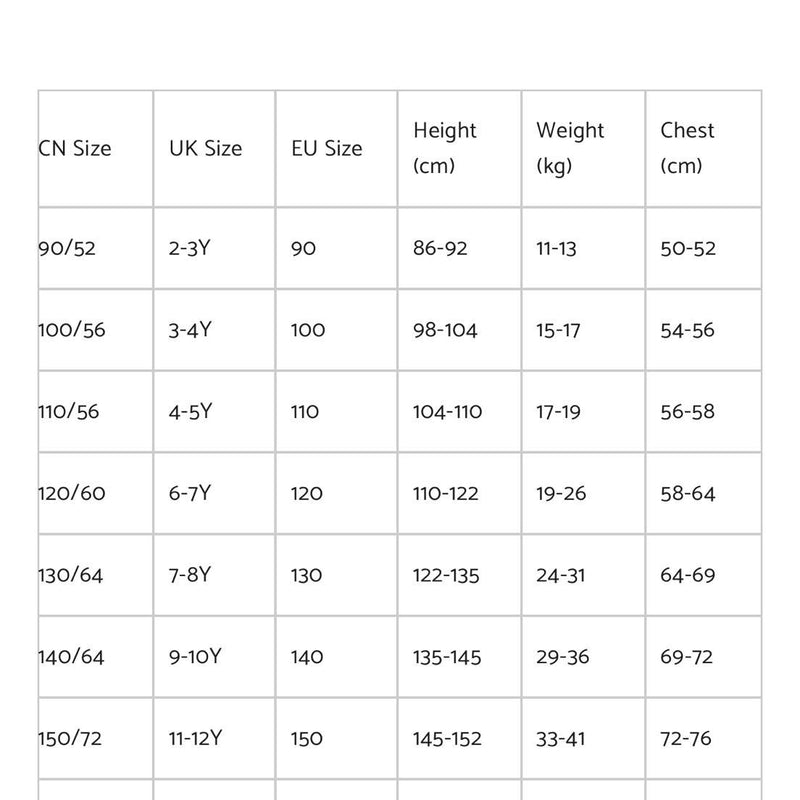Click the 11-12Y UK size cell
This screenshot has width=800, height=800.
pyautogui.click(x=195, y=740)
